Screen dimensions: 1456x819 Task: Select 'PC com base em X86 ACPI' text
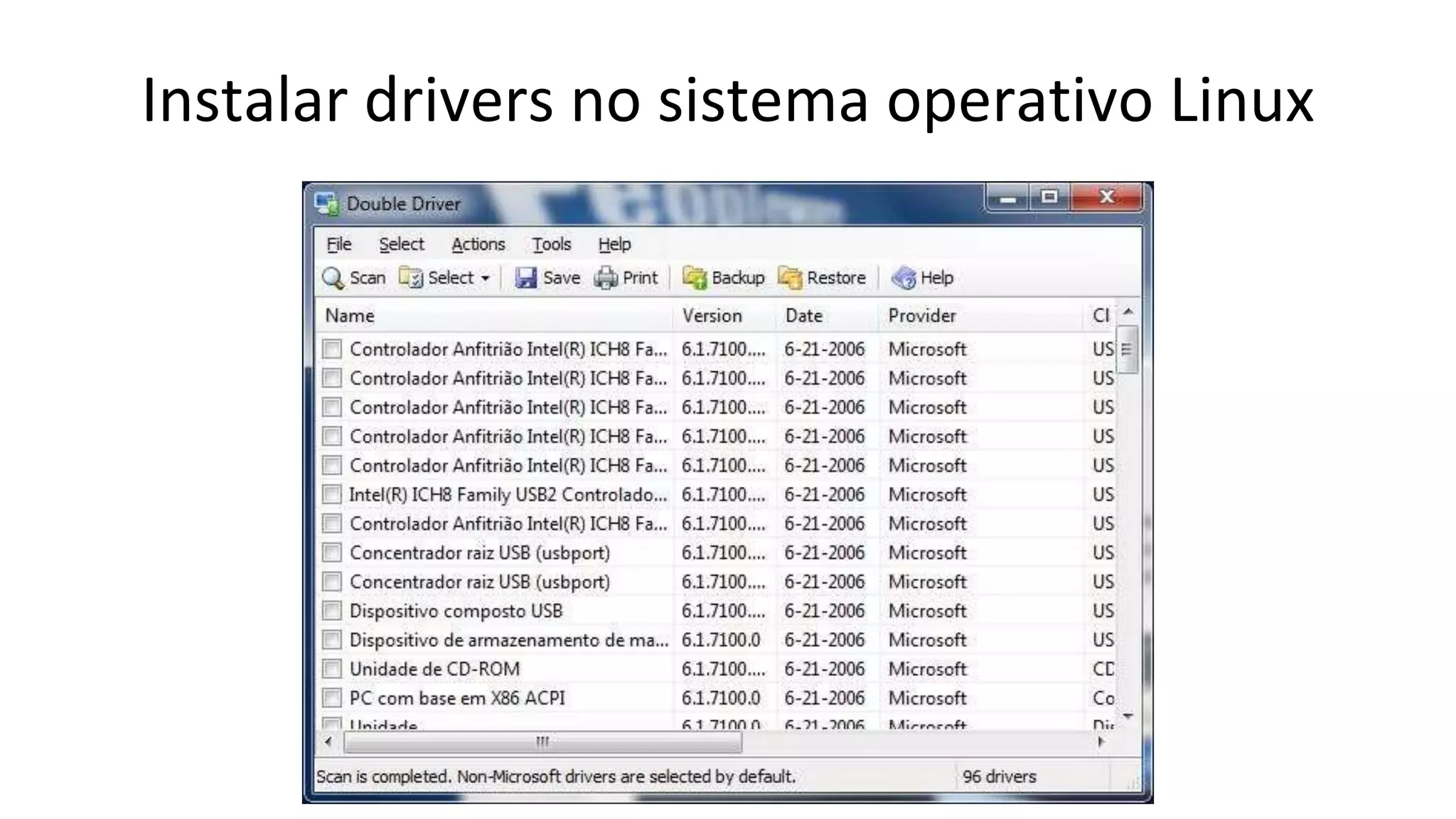click(x=457, y=699)
